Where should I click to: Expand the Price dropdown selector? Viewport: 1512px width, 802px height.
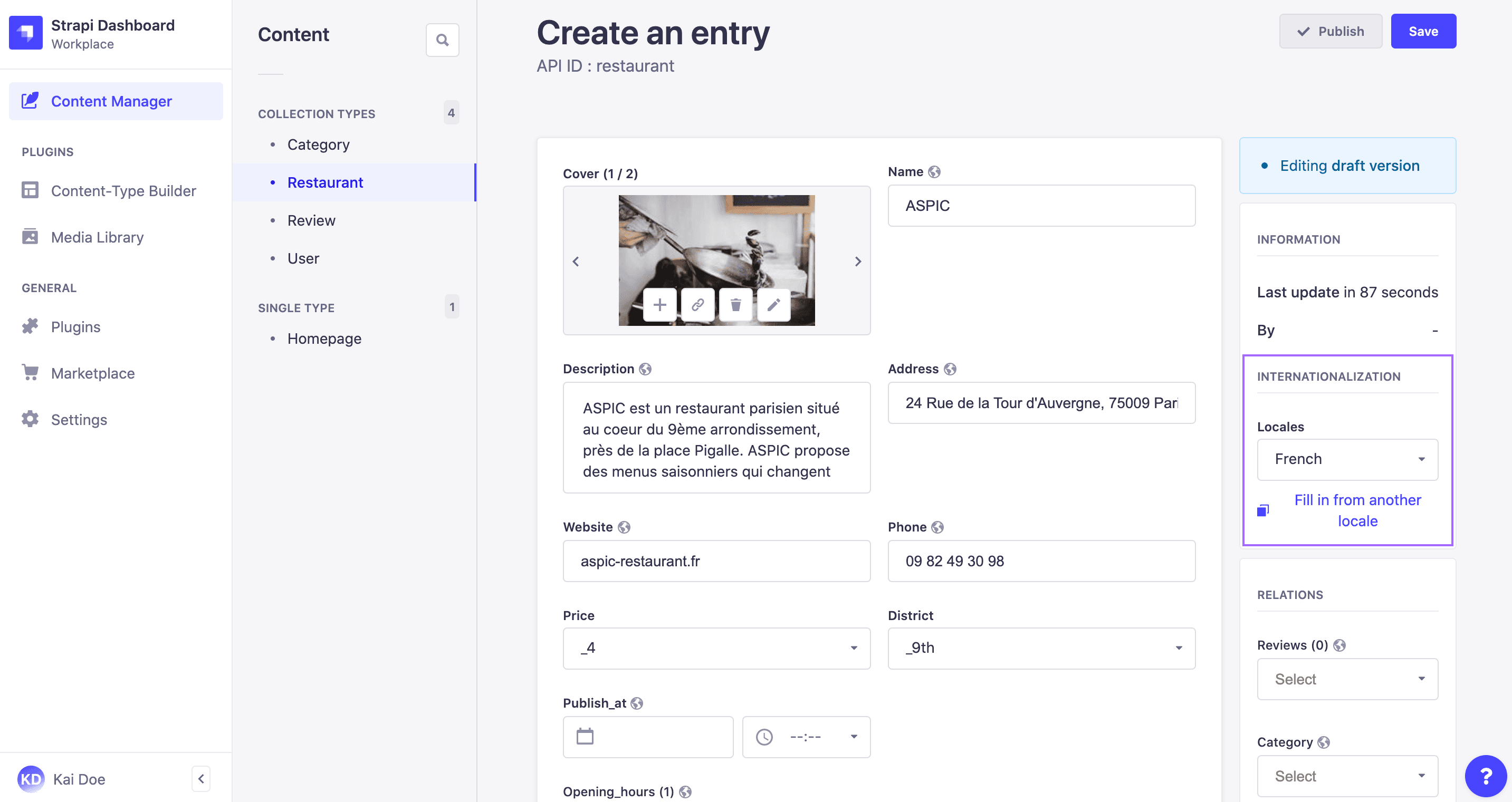[715, 647]
